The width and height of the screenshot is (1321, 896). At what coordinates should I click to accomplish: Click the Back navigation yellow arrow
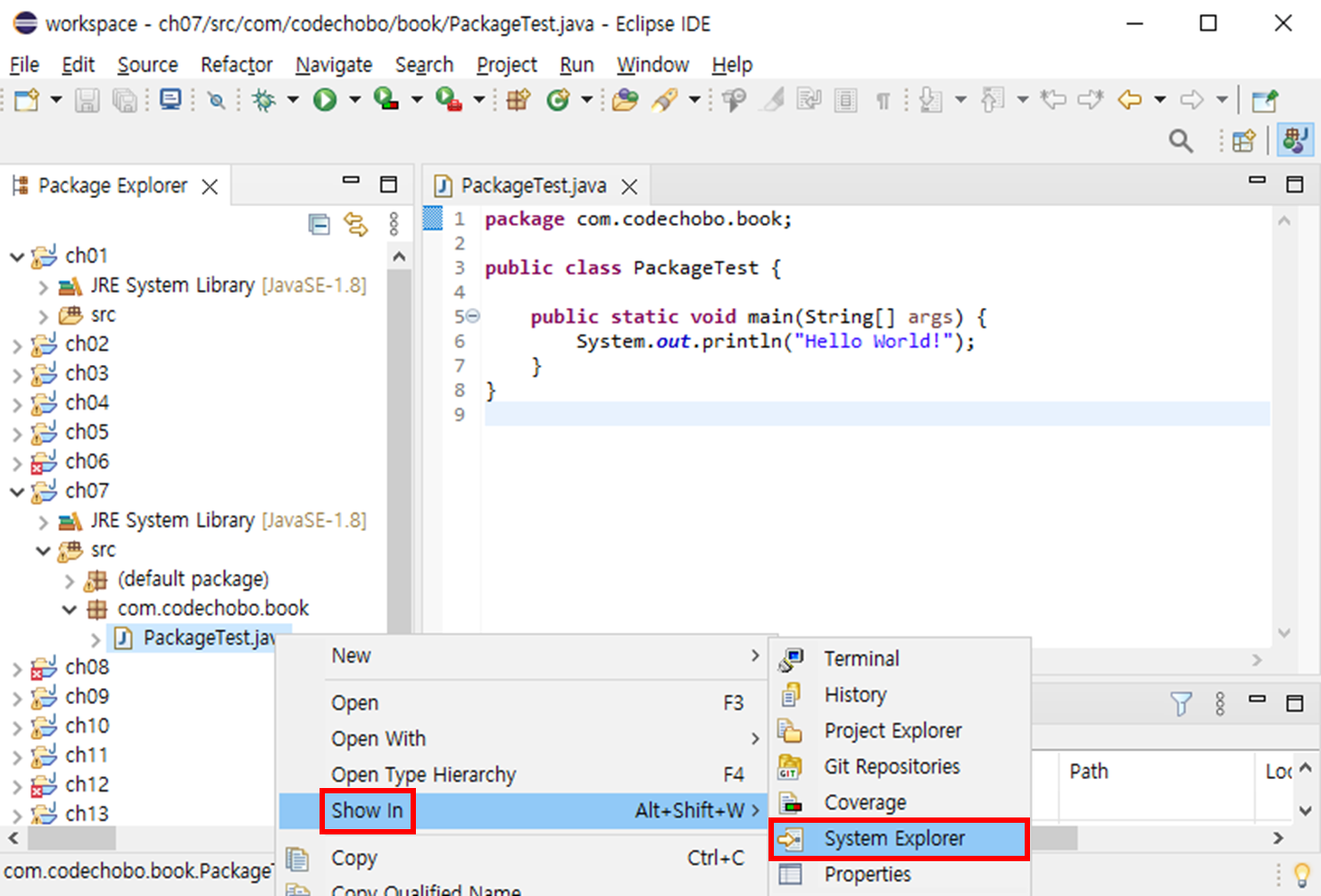1130,100
